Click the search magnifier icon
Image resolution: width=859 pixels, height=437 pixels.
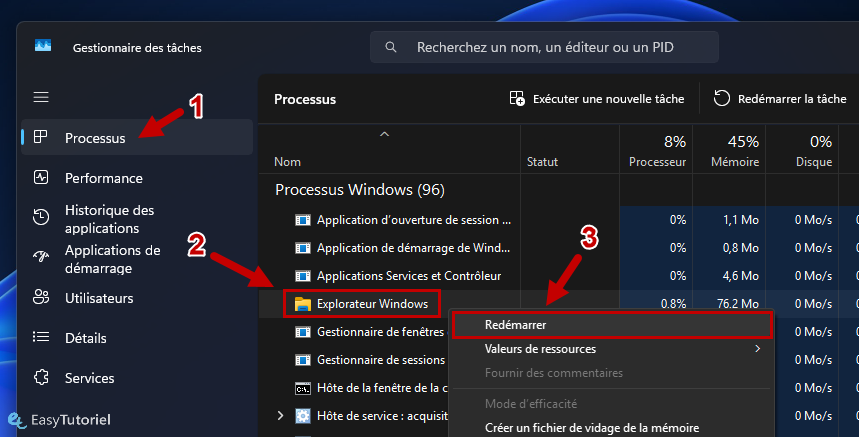(x=391, y=47)
